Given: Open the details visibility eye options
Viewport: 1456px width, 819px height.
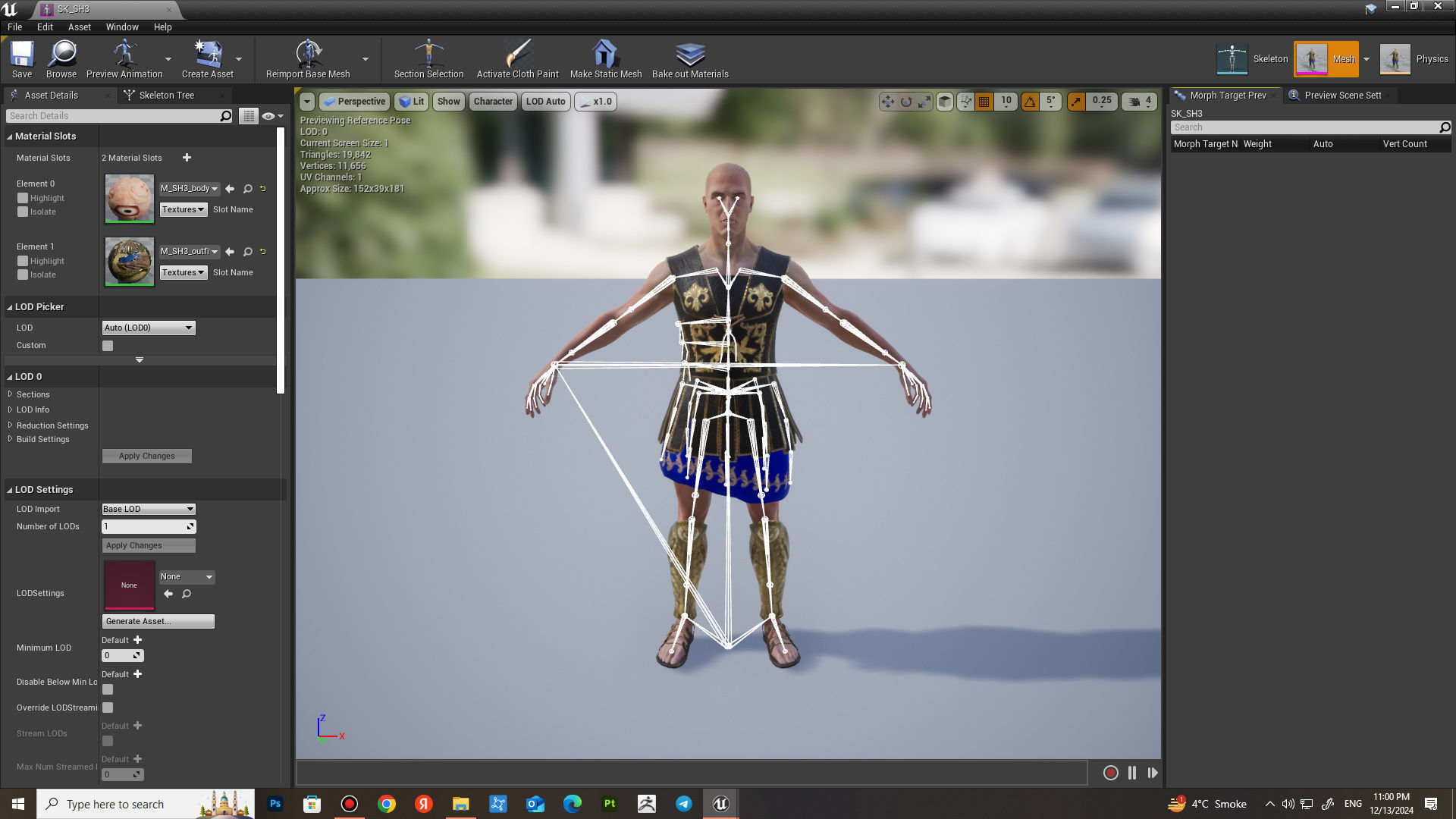Looking at the screenshot, I should point(271,116).
